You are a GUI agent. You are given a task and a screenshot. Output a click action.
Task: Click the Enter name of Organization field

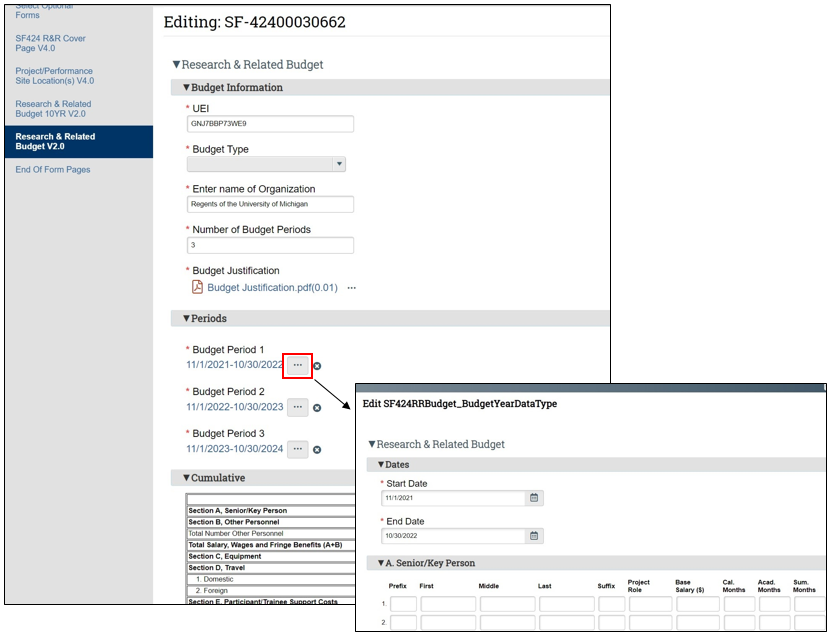coord(270,204)
